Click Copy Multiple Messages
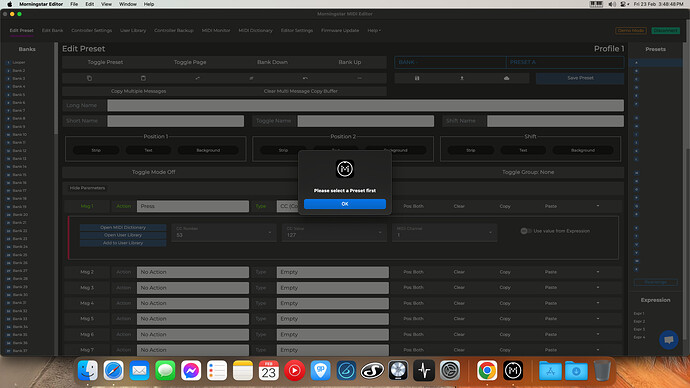This screenshot has width=690, height=388. pos(139,91)
